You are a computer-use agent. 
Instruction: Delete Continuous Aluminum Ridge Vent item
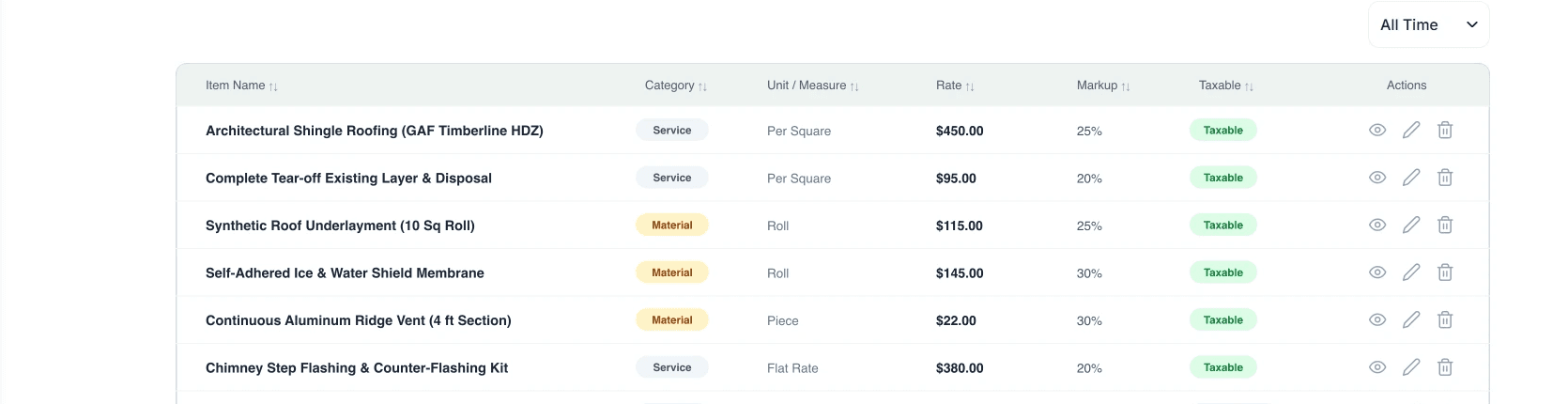[1445, 320]
